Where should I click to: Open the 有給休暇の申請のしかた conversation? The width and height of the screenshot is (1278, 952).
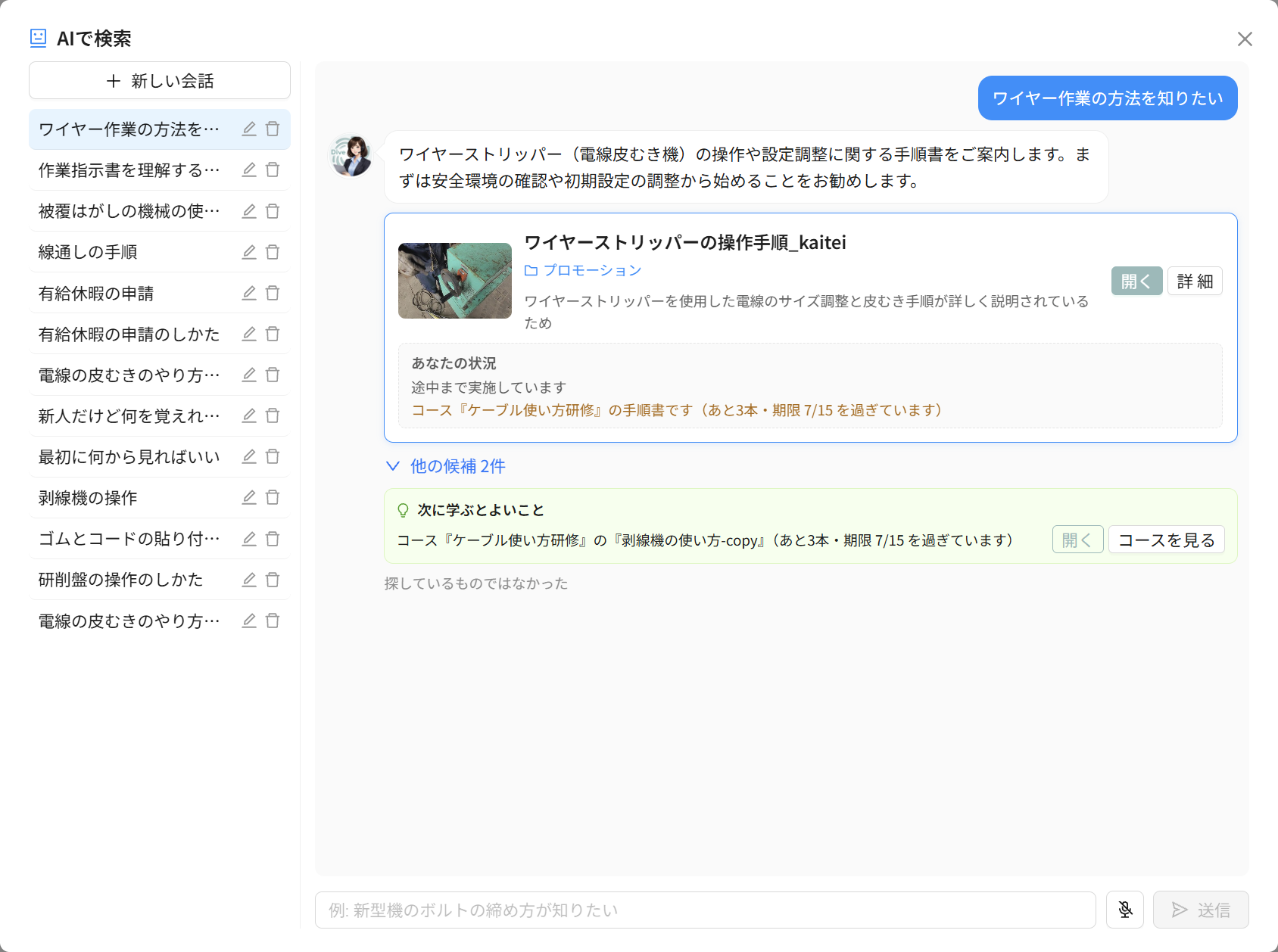pyautogui.click(x=160, y=334)
